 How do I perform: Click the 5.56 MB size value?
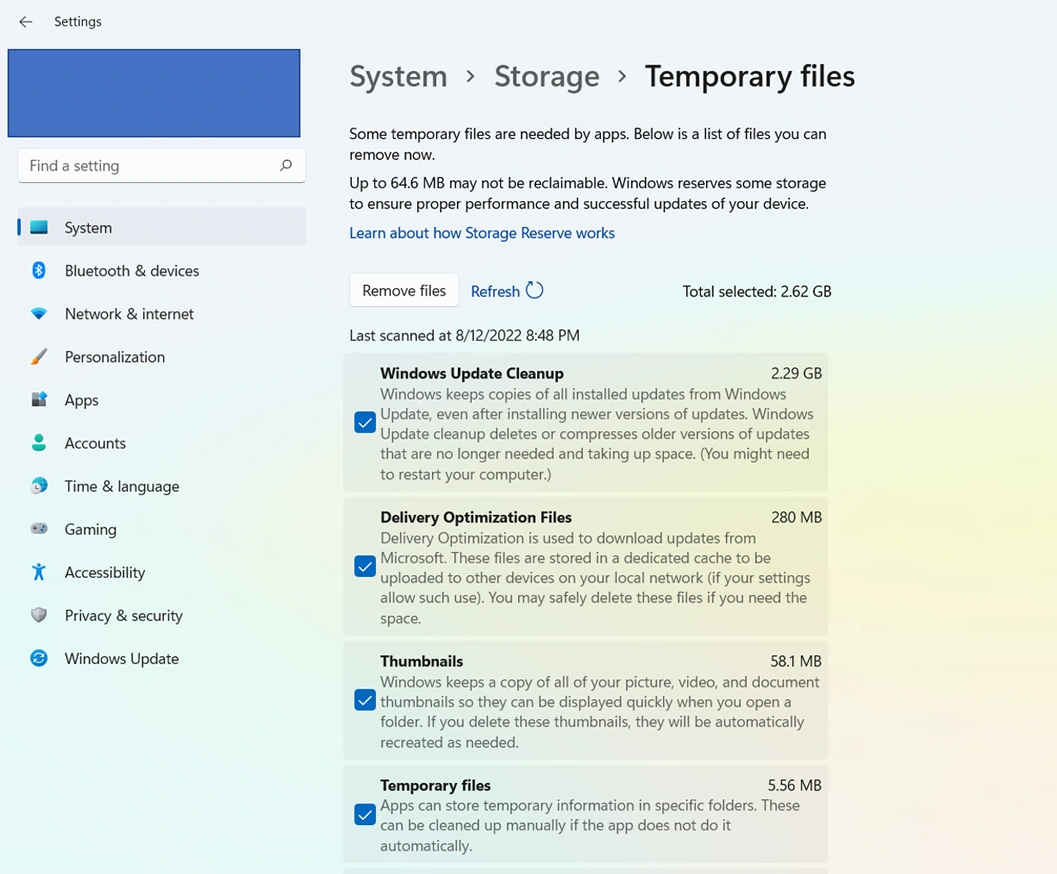pos(794,785)
